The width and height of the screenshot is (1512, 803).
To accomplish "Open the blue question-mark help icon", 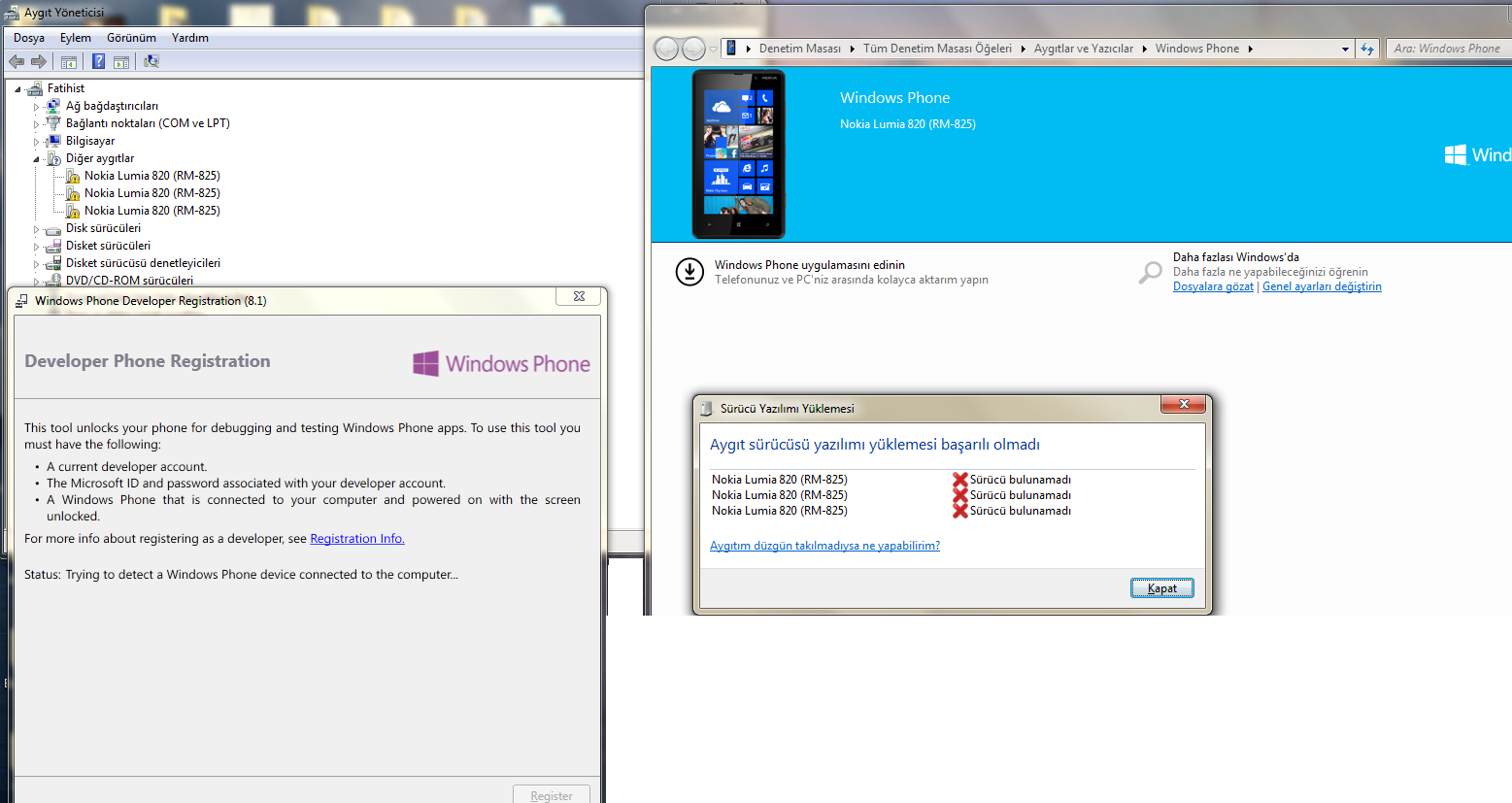I will [98, 61].
